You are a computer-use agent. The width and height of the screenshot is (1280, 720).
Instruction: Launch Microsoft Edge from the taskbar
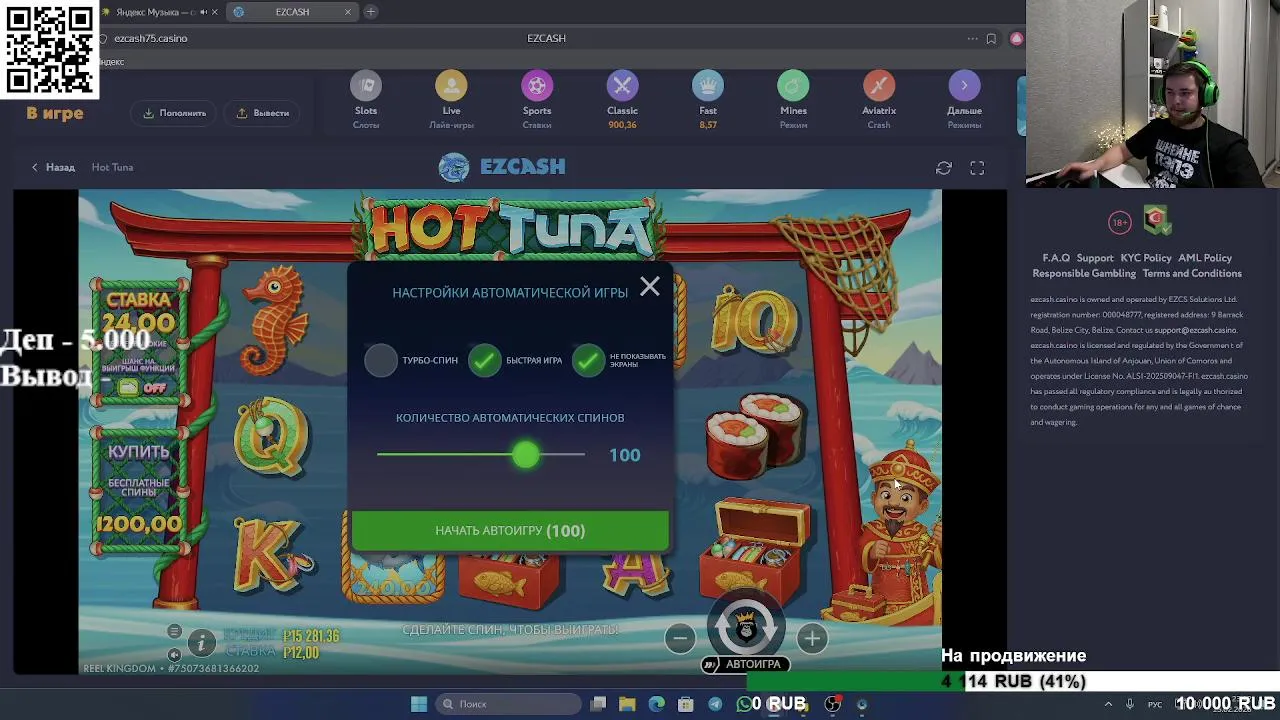pos(656,704)
